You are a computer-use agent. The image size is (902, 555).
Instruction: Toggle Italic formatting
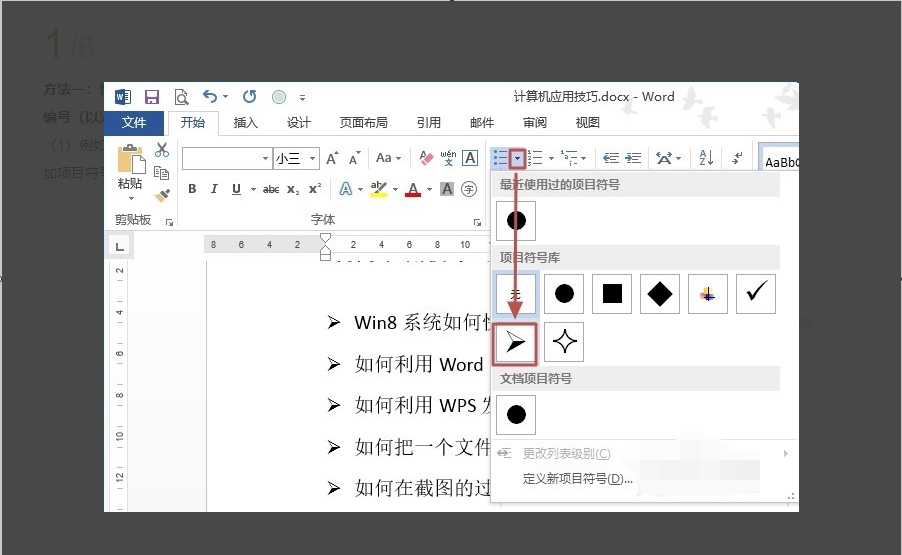214,189
